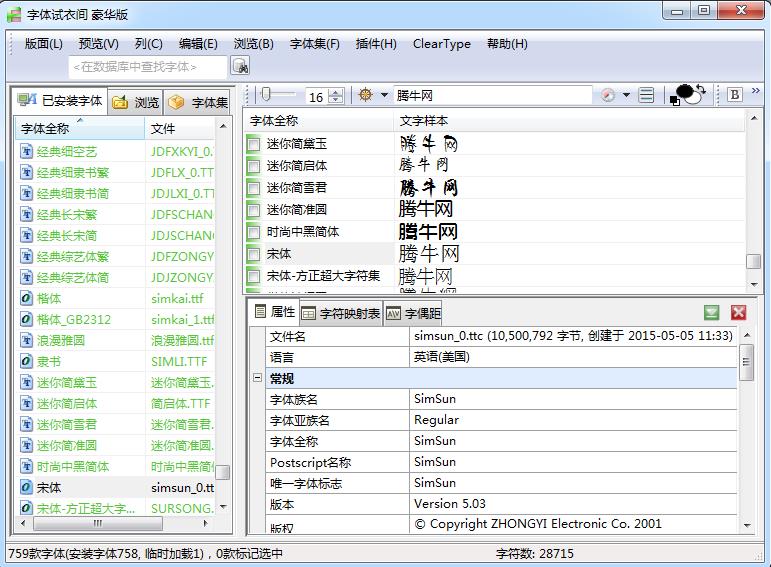The width and height of the screenshot is (771, 567).
Task: Open dropdown arrow beside the ship wheel icon
Action: pyautogui.click(x=384, y=95)
